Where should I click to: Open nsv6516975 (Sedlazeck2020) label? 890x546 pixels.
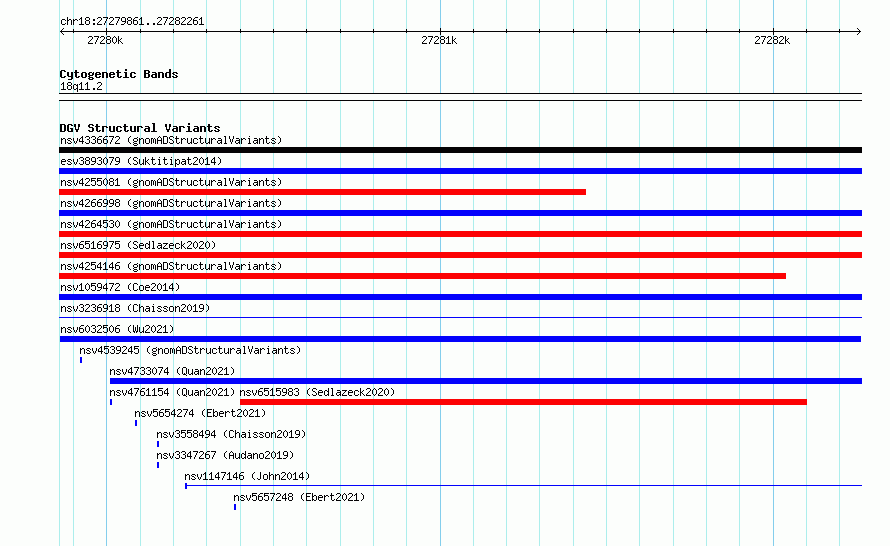pyautogui.click(x=138, y=245)
